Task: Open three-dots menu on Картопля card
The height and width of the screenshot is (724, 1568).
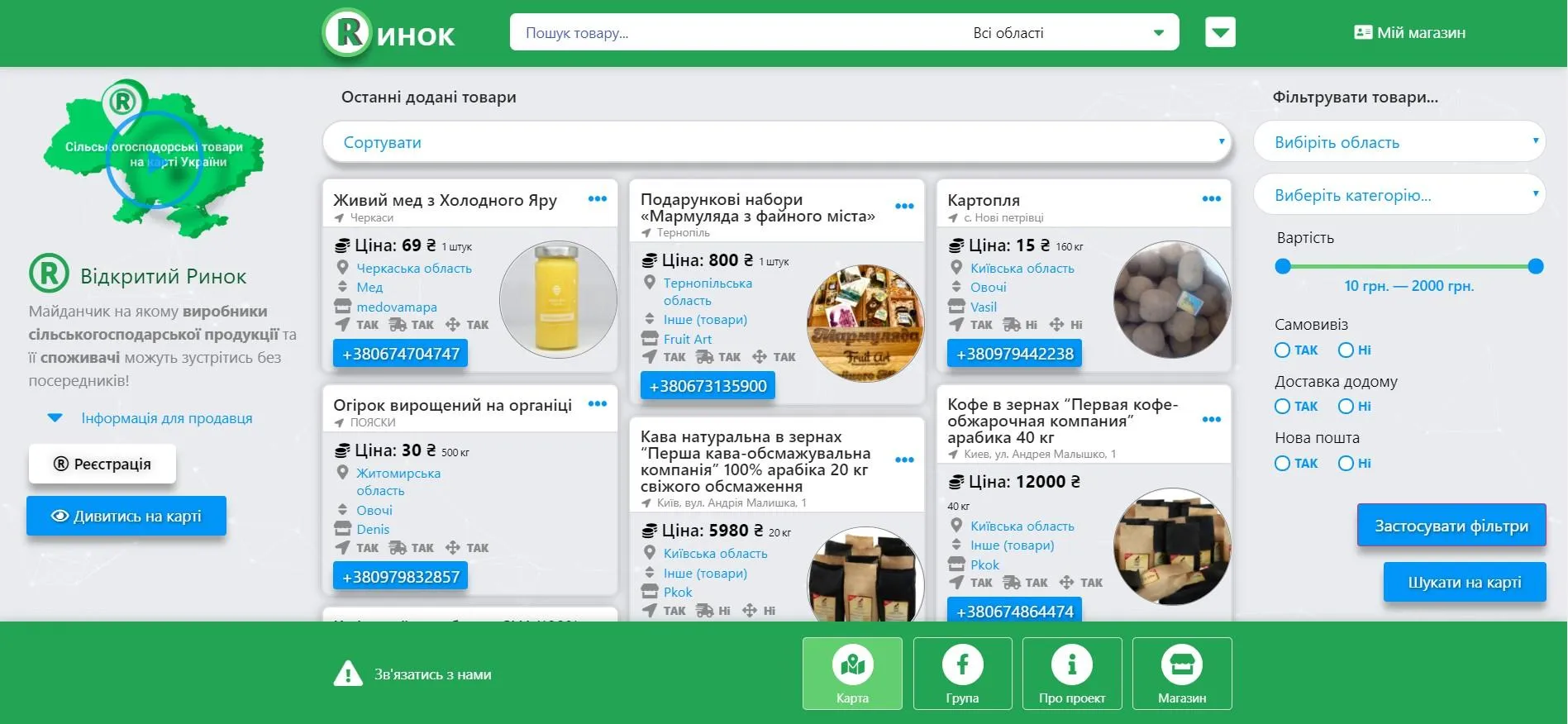Action: tap(1212, 198)
